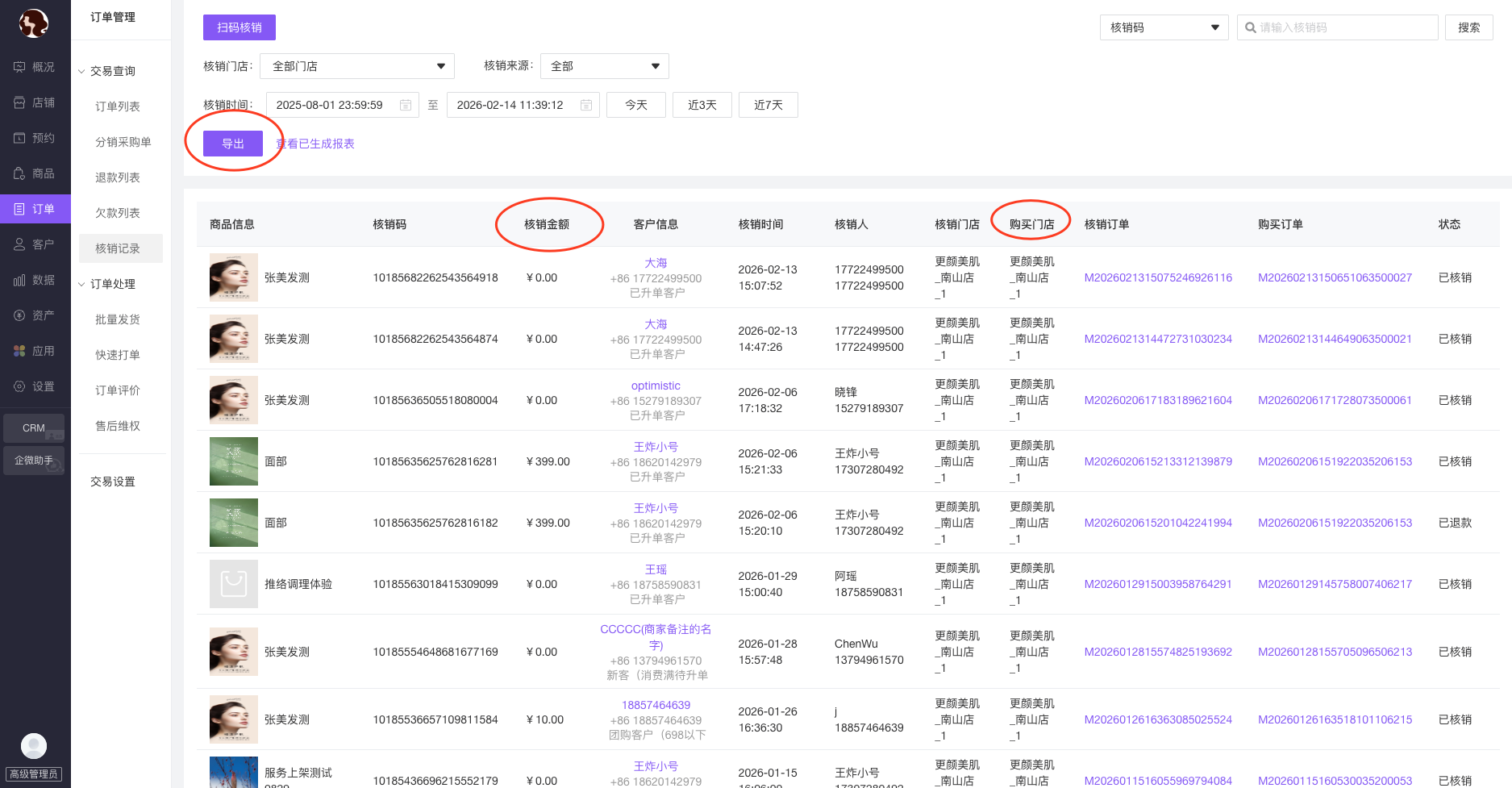Open the Shop (店铺) sidebar icon
1512x788 pixels.
tap(19, 102)
